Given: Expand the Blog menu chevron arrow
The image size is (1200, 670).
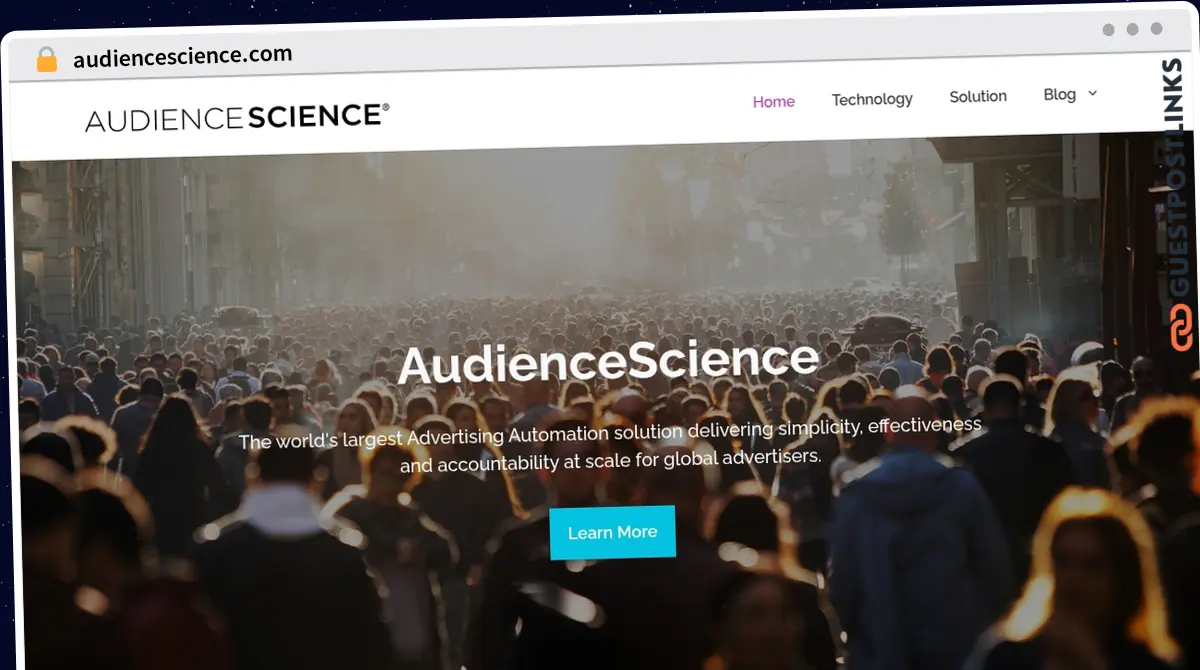Looking at the screenshot, I should pyautogui.click(x=1092, y=93).
